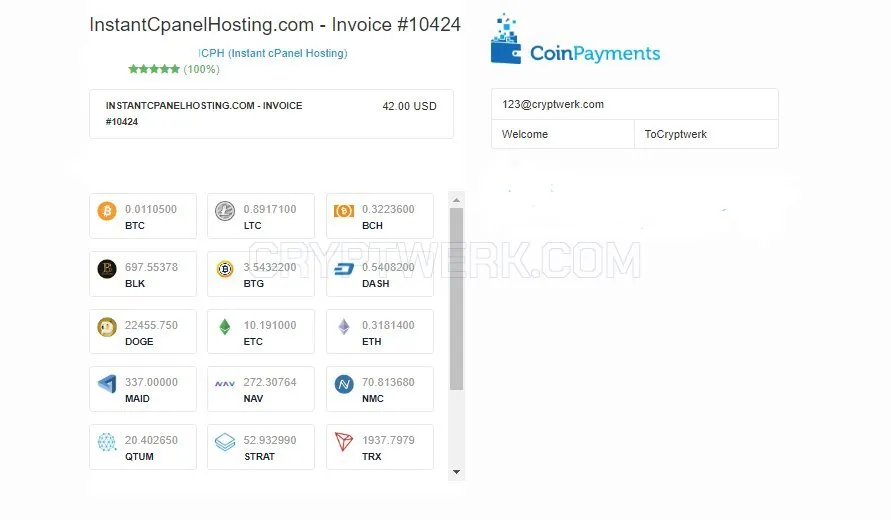The height and width of the screenshot is (520, 891).
Task: Click the invoice item name INSTANTCPANELHOSTING.COM - INVOICE #10424
Action: click(204, 114)
